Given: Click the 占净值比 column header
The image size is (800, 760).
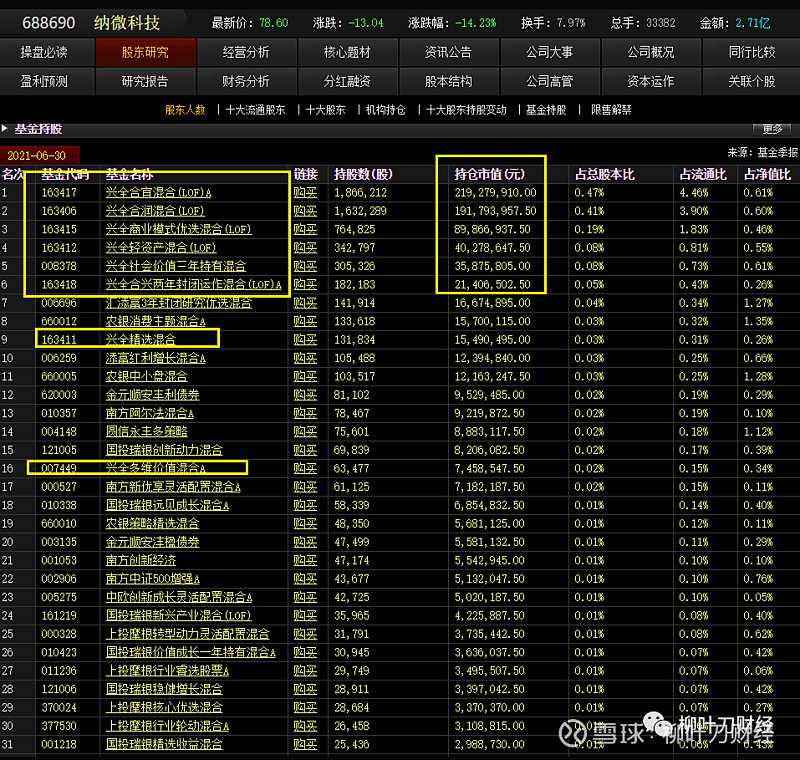Looking at the screenshot, I should pos(767,174).
